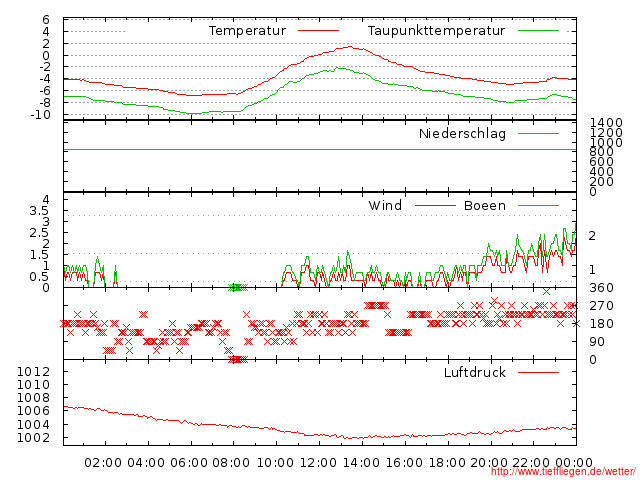This screenshot has height=480, width=640.
Task: Click the 200 precipitation axis value
Action: click(602, 181)
